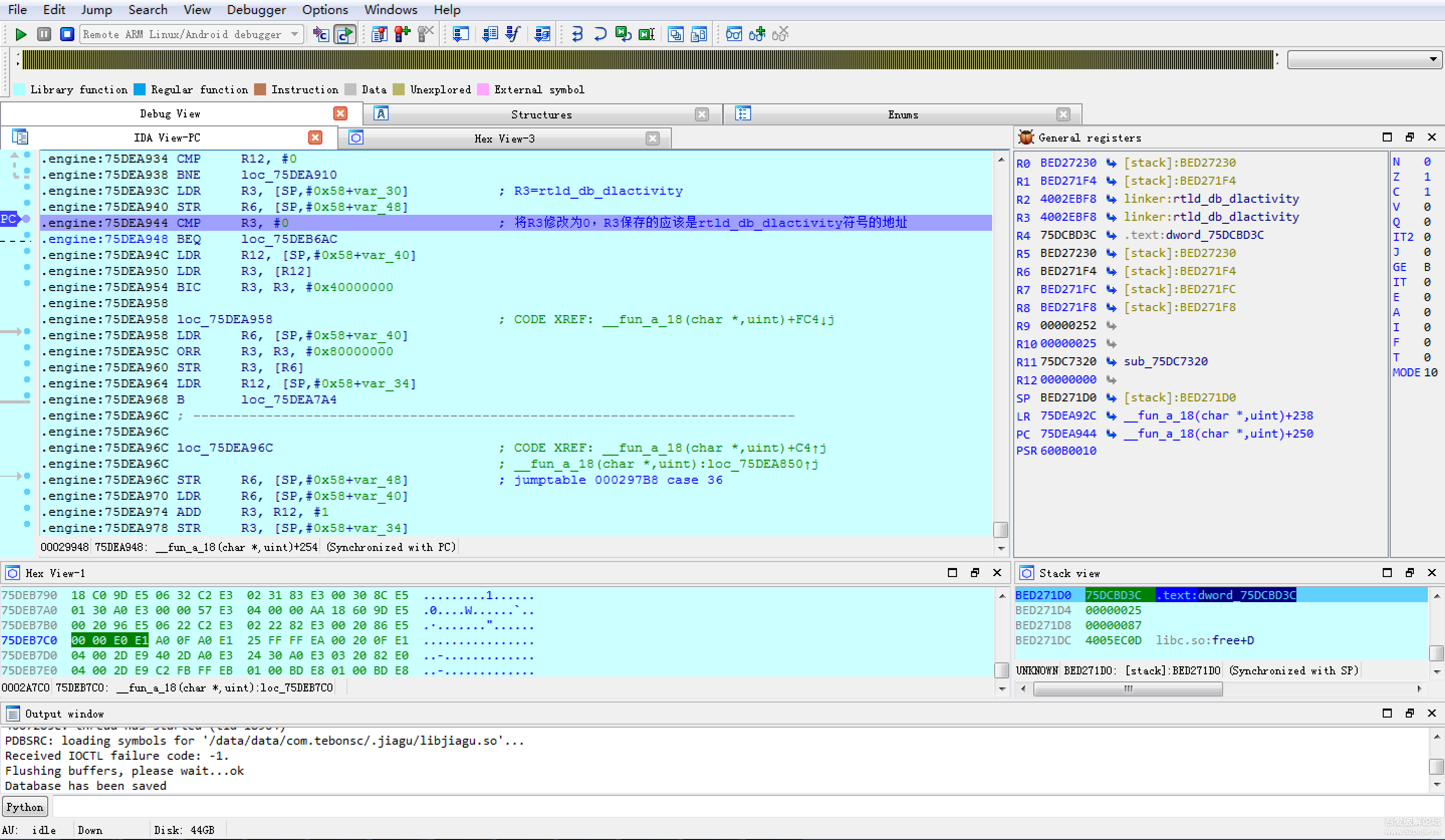The height and width of the screenshot is (840, 1445).
Task: Switch to Hex View-3 tab
Action: [x=504, y=138]
